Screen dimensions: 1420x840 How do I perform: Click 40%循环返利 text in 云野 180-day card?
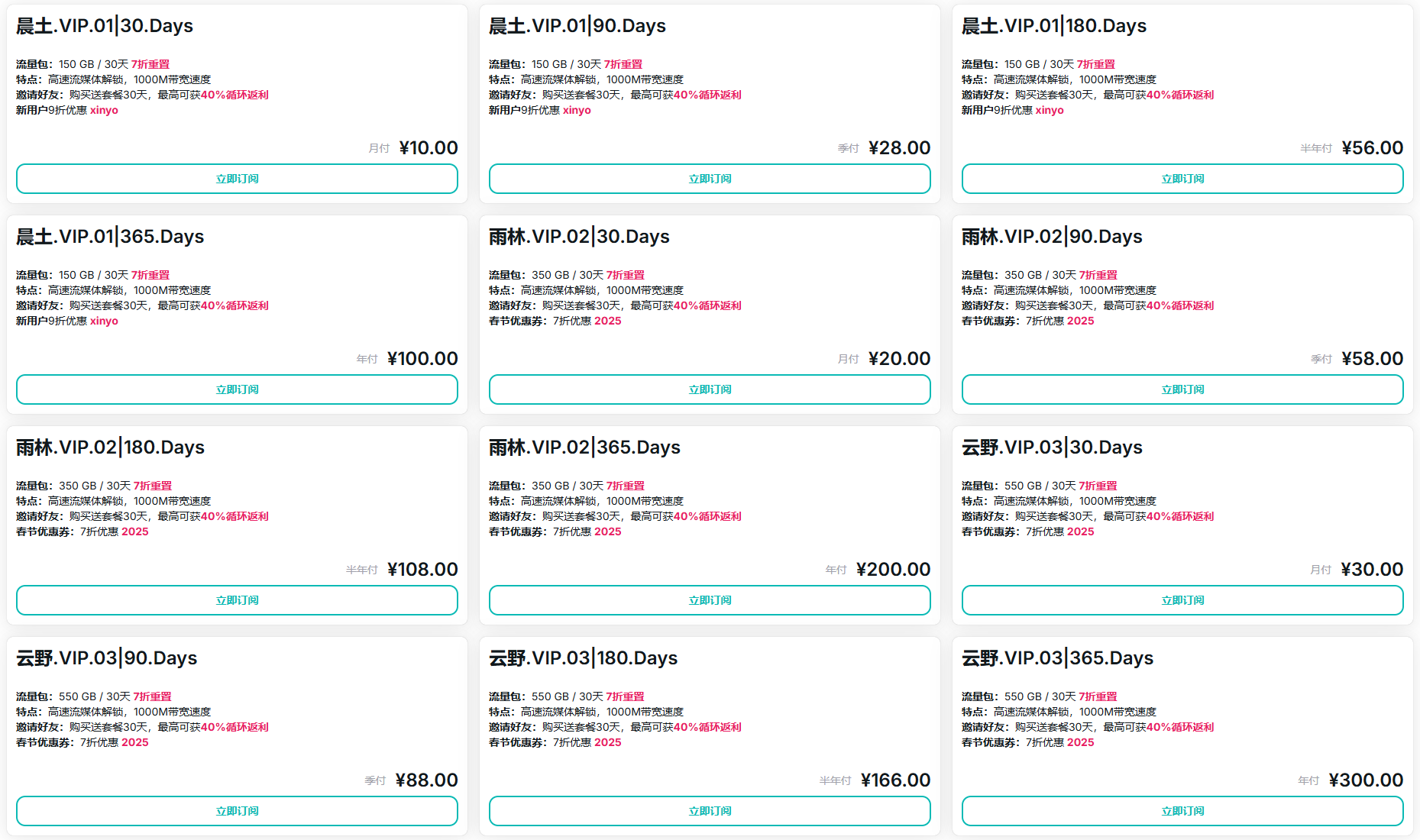tap(707, 727)
